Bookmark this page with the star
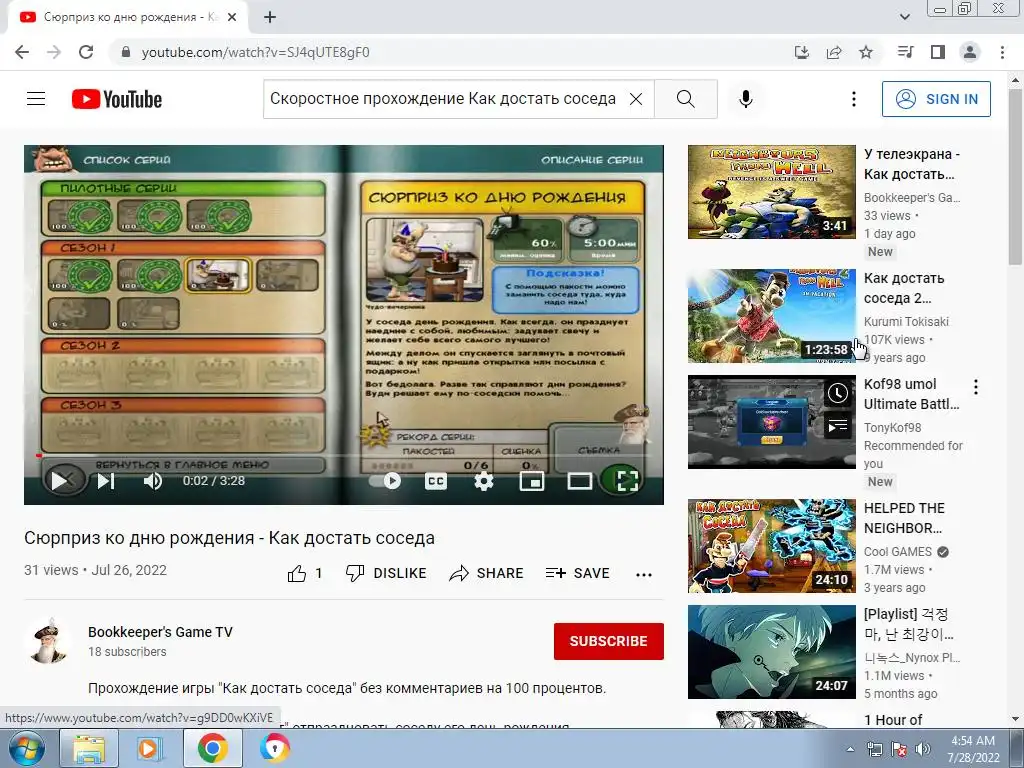Viewport: 1024px width, 768px height. (866, 52)
